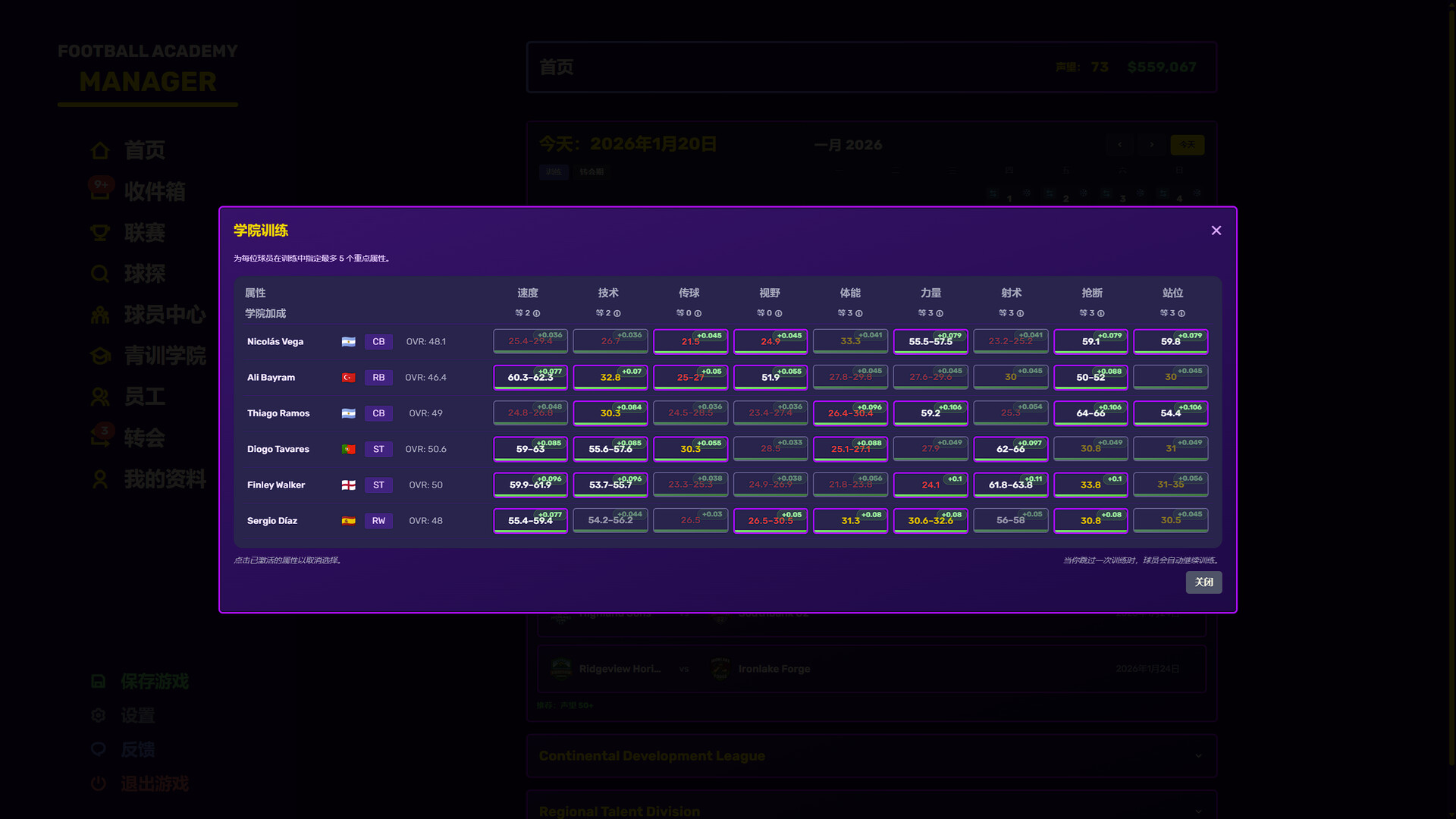1456x819 pixels.
Task: Click the info icon under 速度
Action: coord(537,313)
